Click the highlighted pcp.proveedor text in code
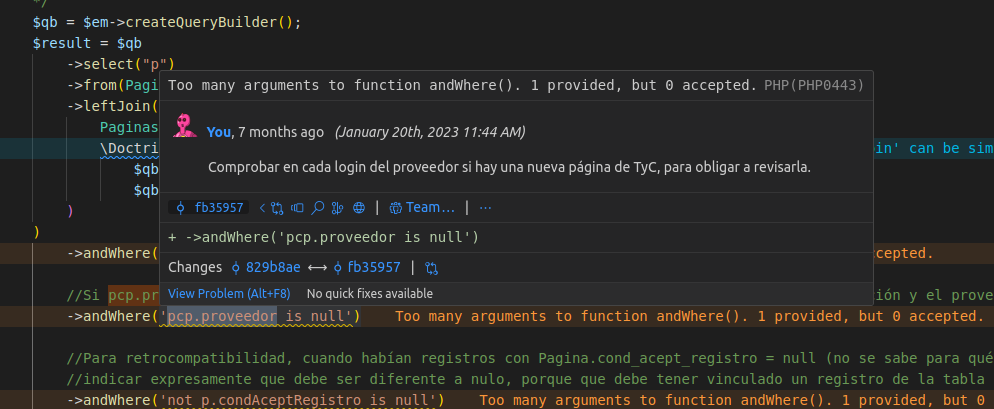Image resolution: width=994 pixels, height=409 pixels. [x=221, y=316]
